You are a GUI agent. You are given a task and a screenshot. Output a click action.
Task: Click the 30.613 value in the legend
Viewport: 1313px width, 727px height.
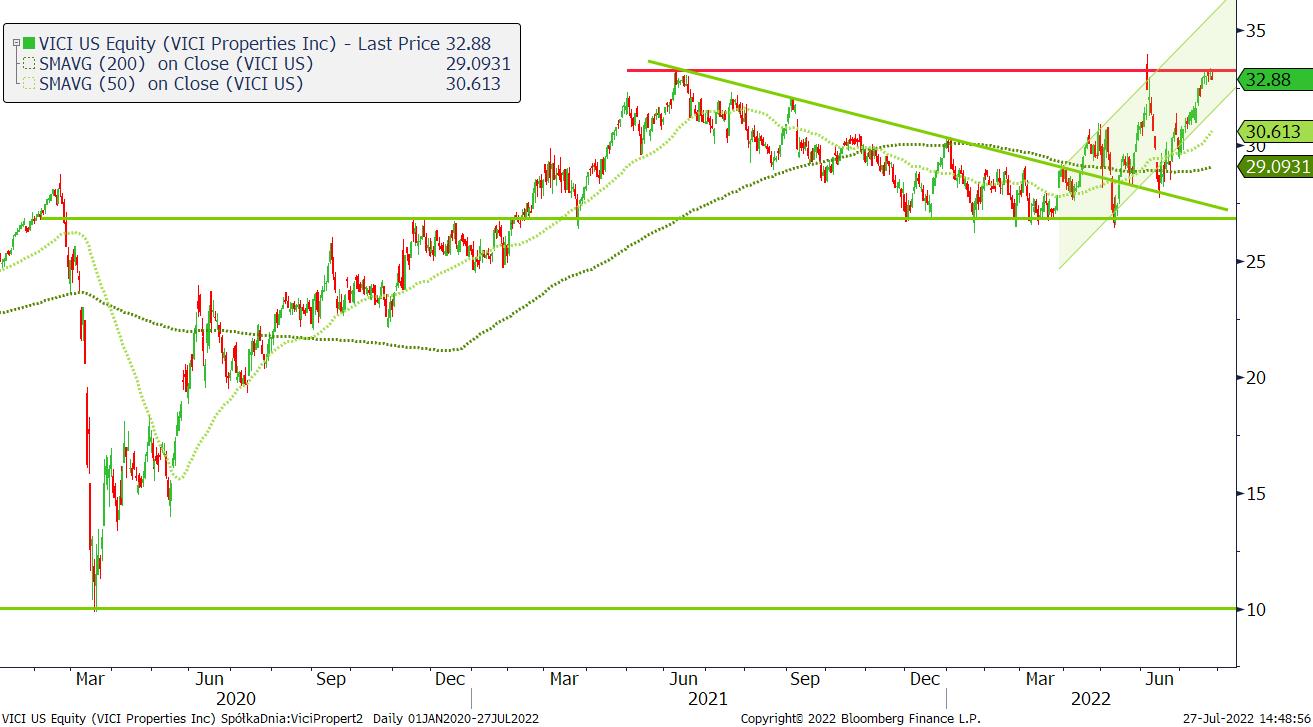click(474, 84)
